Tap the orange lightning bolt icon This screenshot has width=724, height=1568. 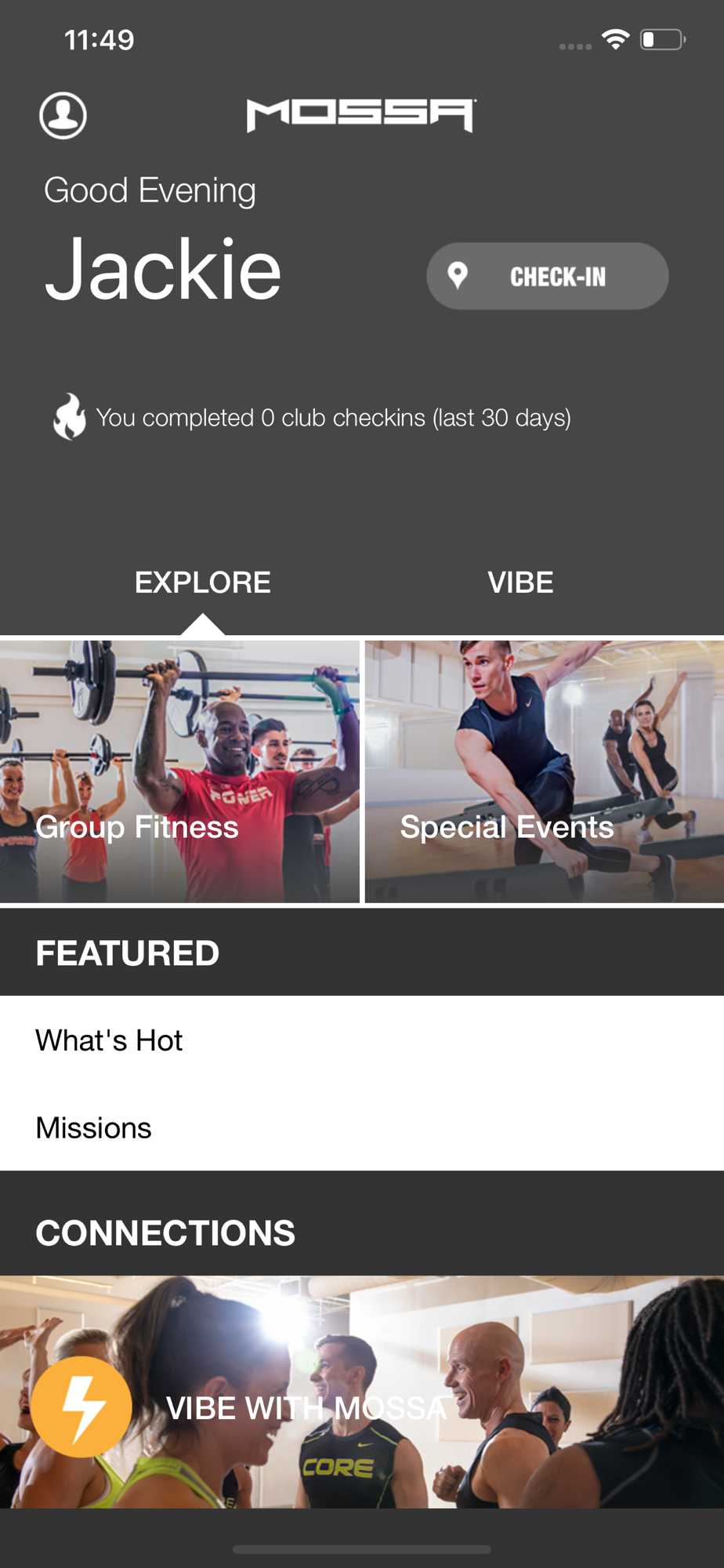[x=81, y=1406]
